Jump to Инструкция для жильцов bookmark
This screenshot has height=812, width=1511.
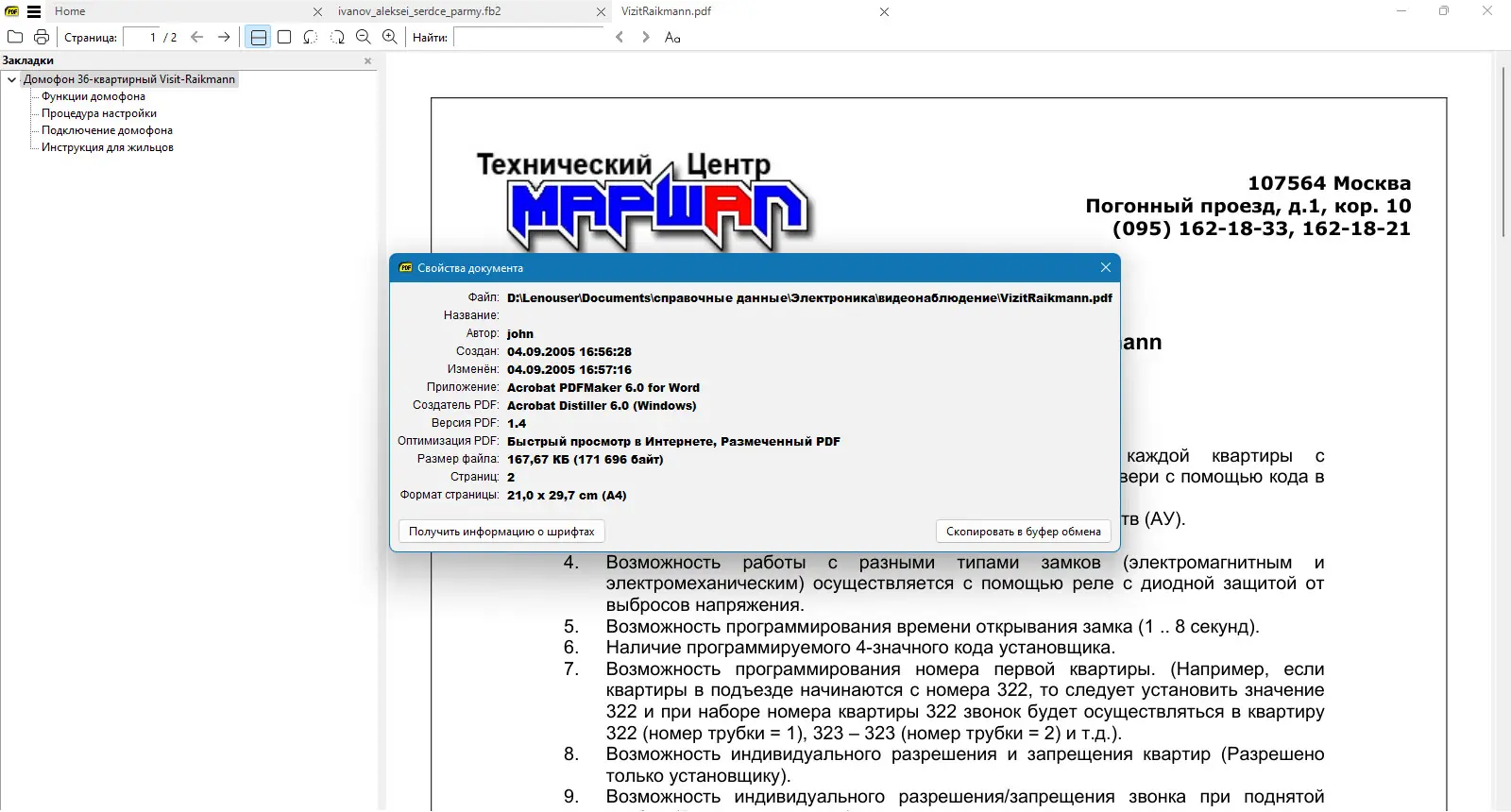click(x=108, y=147)
